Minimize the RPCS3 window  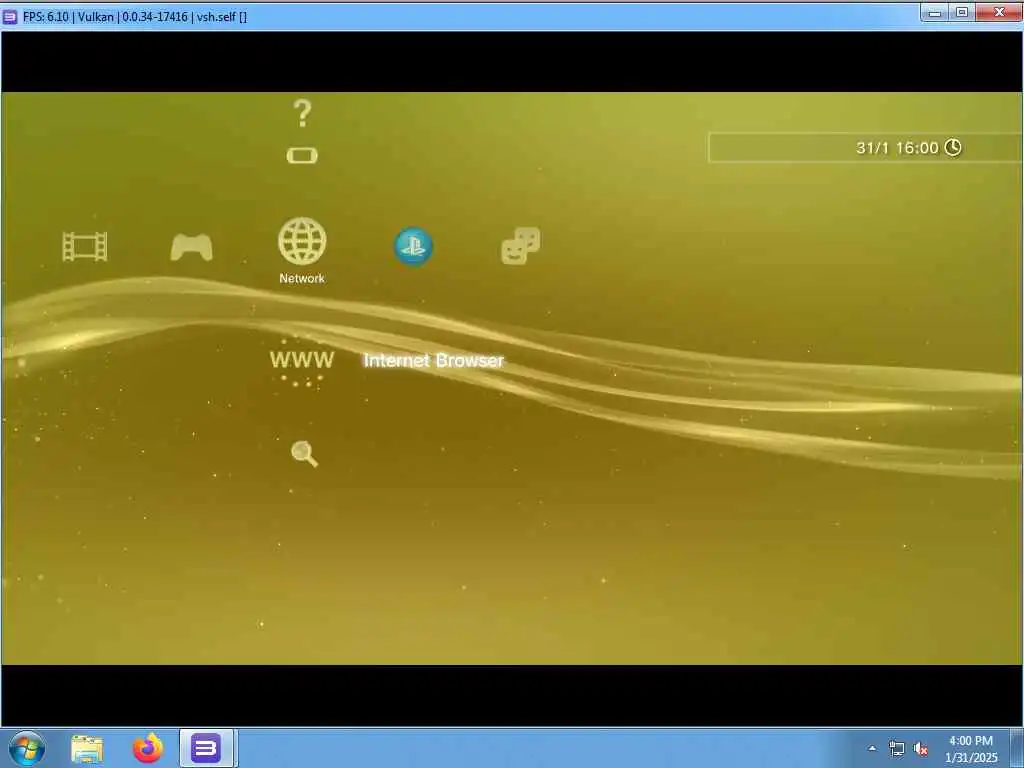click(x=935, y=12)
